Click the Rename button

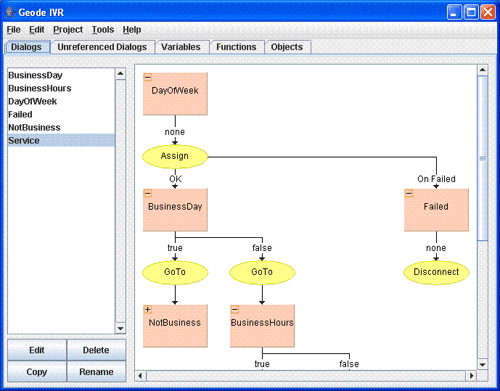tap(96, 372)
